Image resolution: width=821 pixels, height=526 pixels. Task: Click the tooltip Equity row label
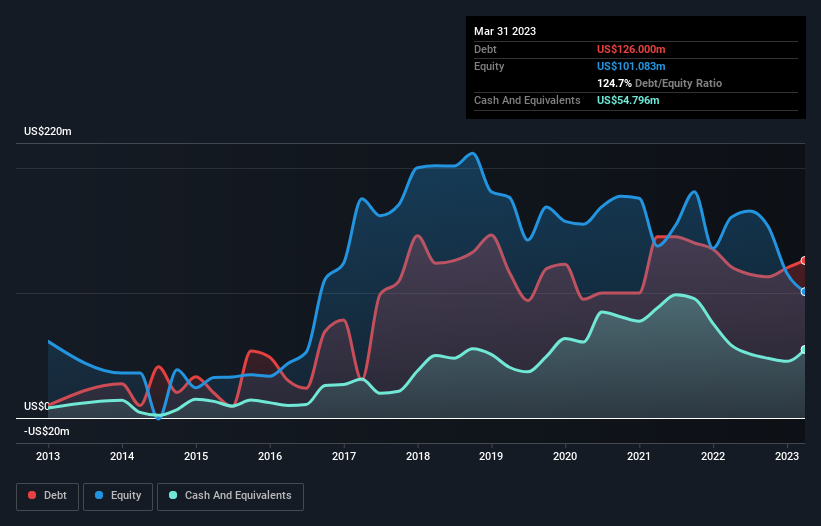[x=489, y=66]
